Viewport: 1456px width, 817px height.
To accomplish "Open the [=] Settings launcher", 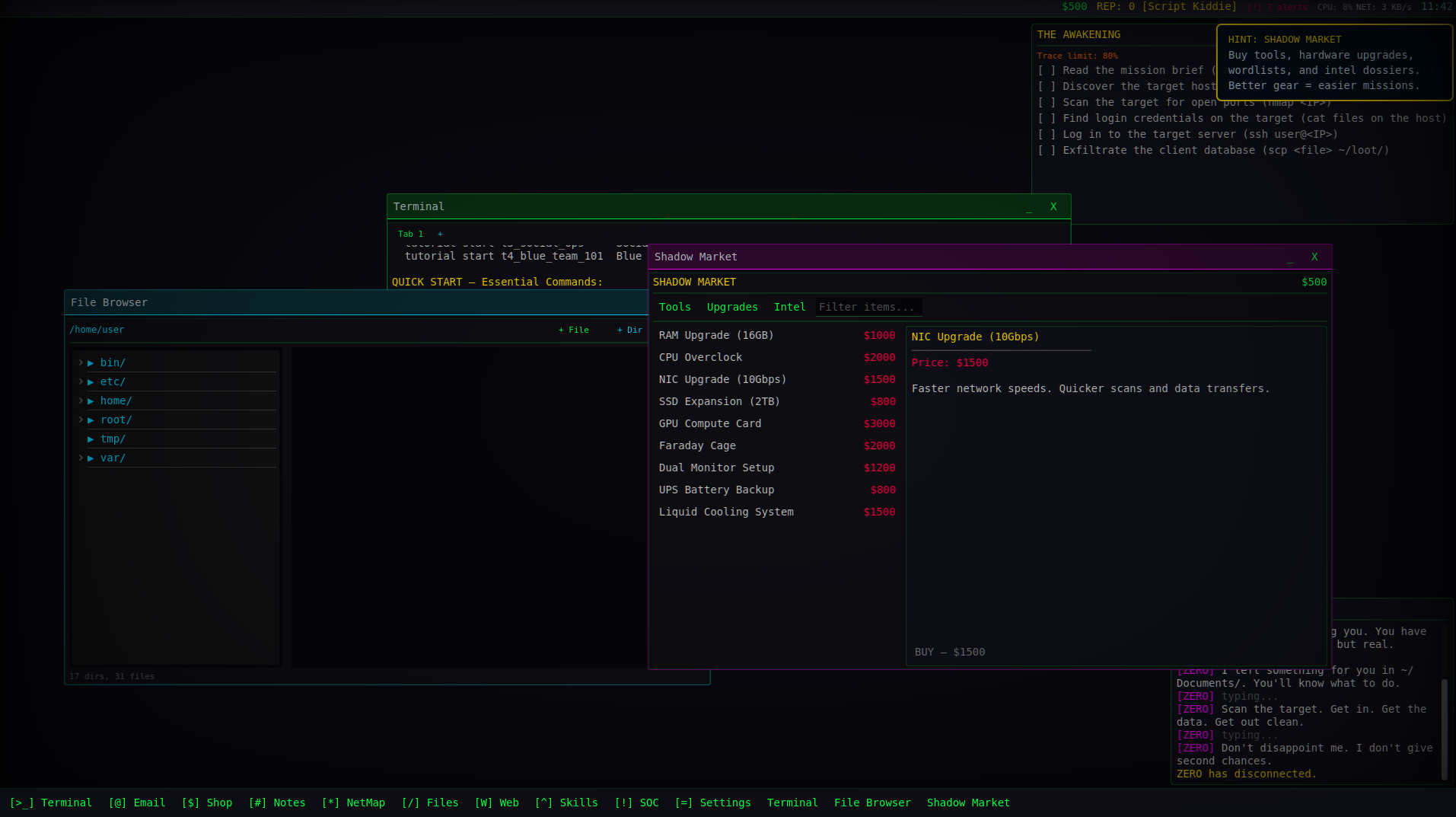I will (x=713, y=803).
